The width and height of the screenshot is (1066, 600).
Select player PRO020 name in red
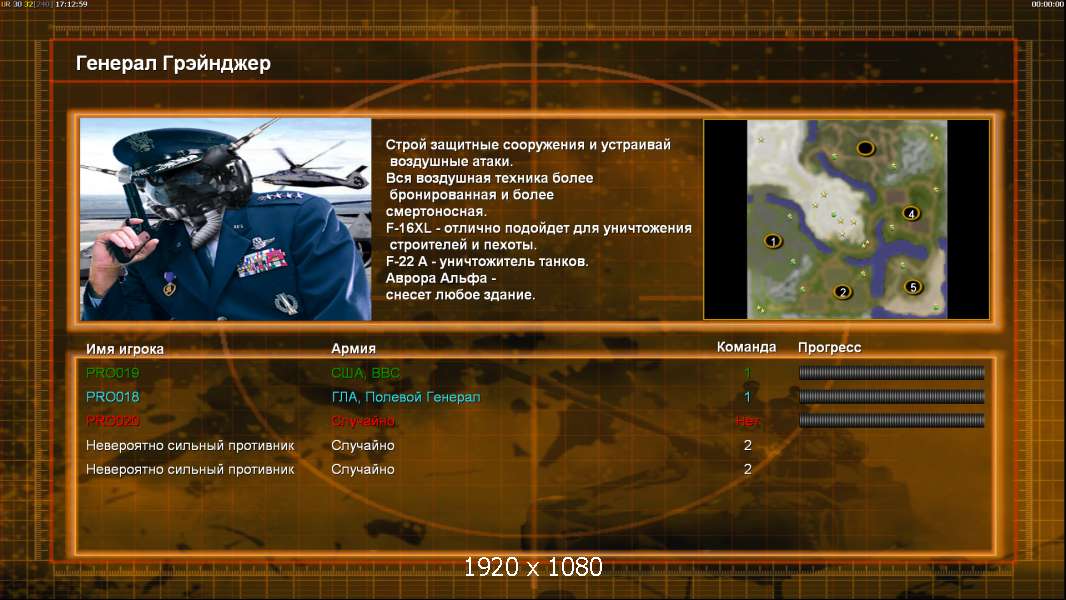click(x=112, y=421)
